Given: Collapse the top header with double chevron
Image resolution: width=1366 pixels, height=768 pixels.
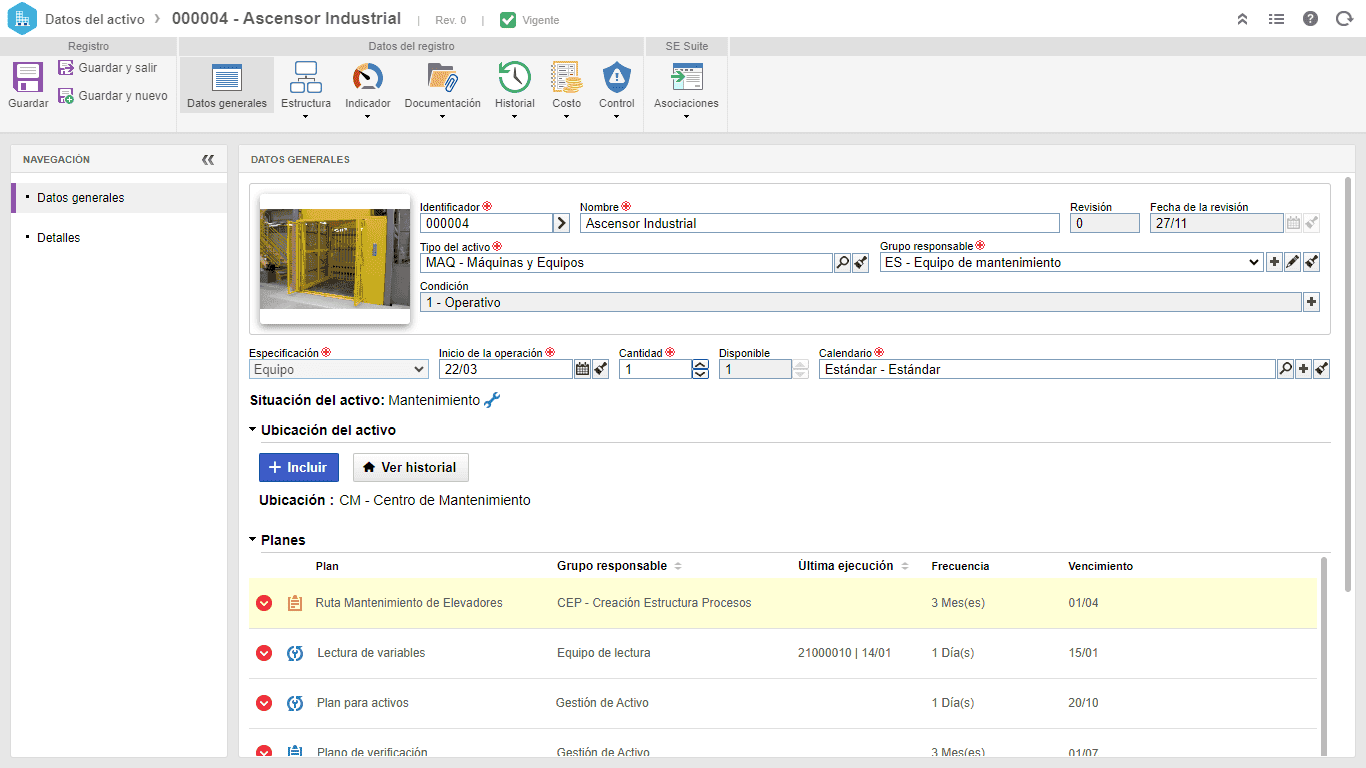Looking at the screenshot, I should [x=1242, y=19].
